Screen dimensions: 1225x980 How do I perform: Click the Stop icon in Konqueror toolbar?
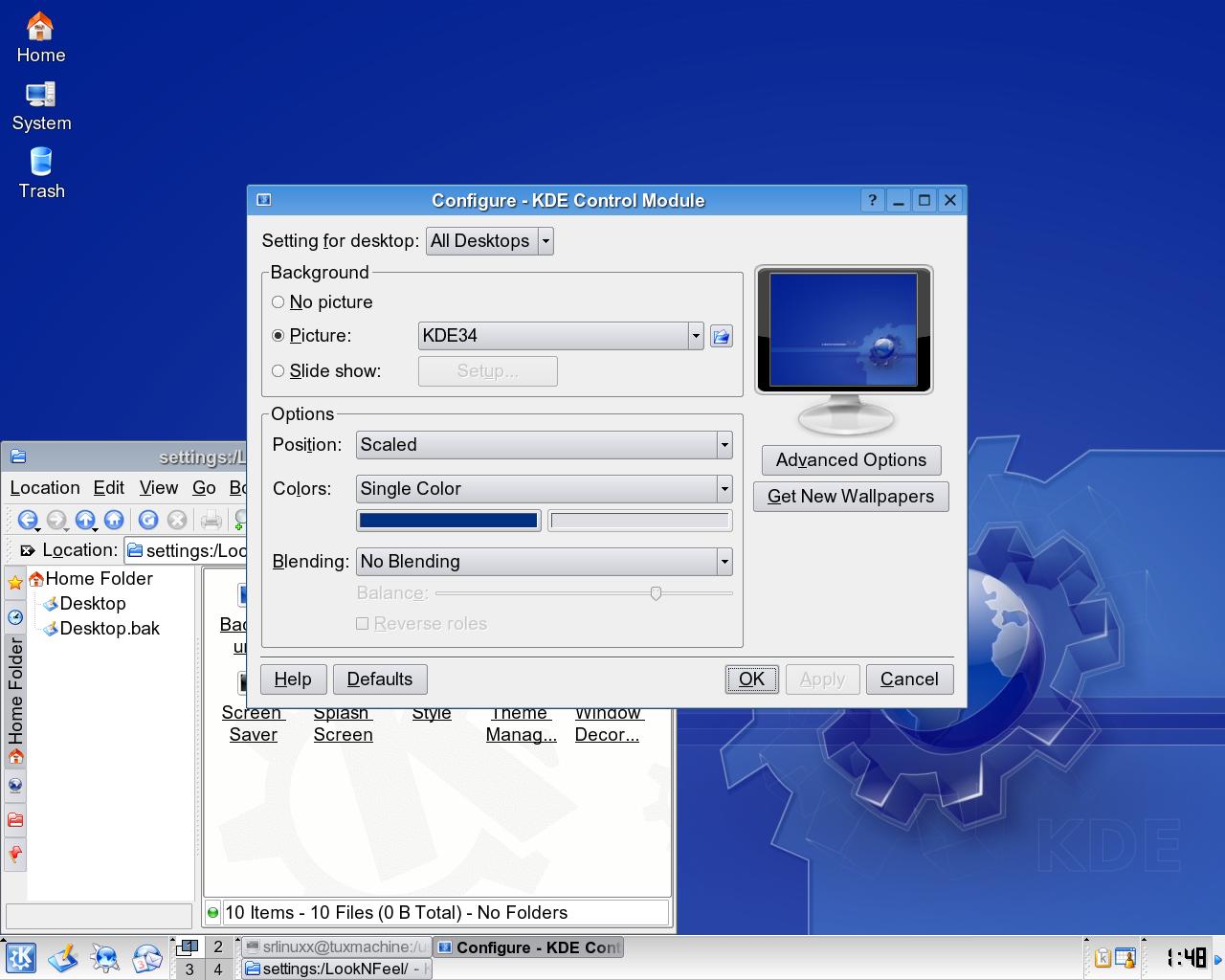177,520
